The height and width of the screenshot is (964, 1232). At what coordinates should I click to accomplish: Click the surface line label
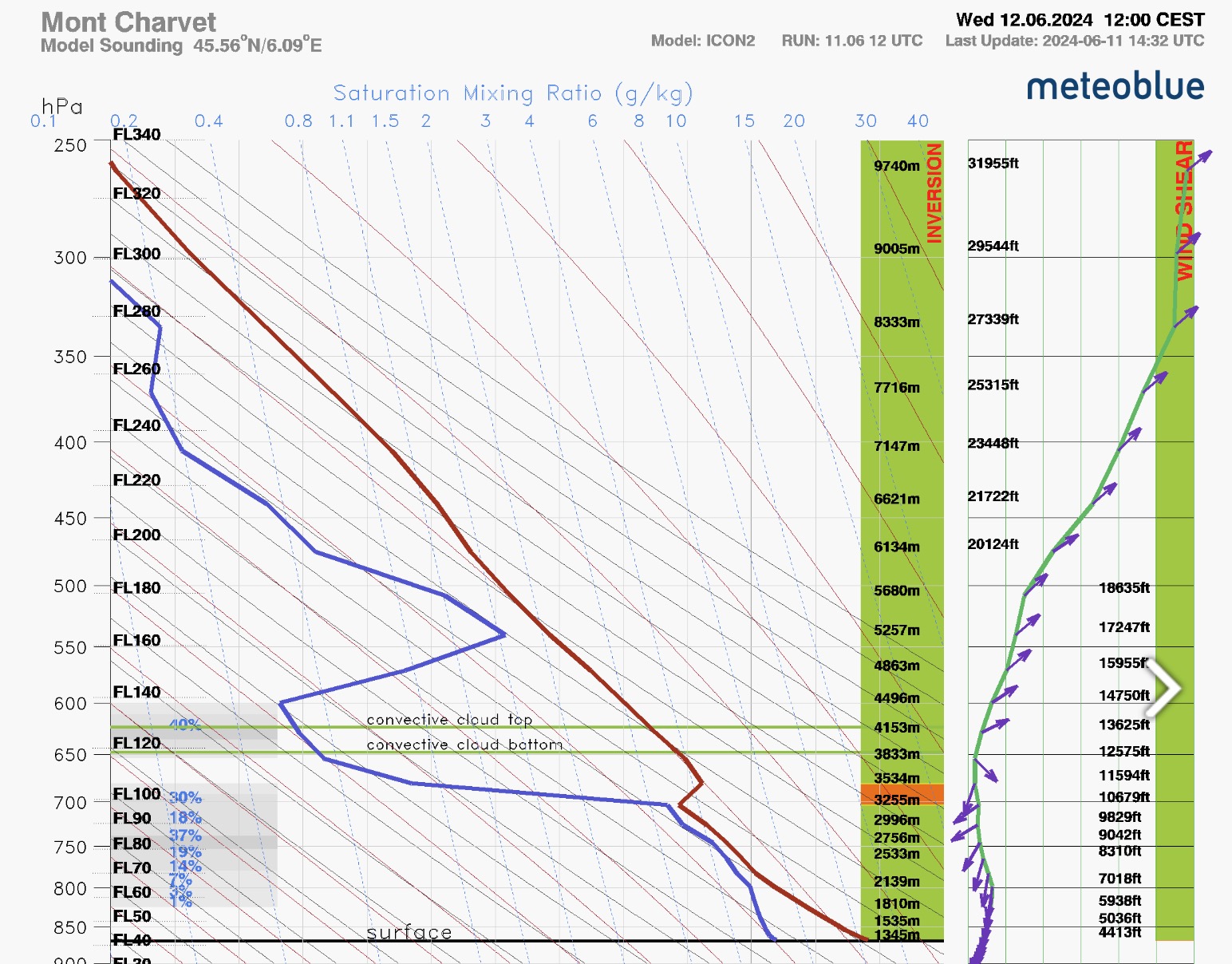pyautogui.click(x=409, y=932)
